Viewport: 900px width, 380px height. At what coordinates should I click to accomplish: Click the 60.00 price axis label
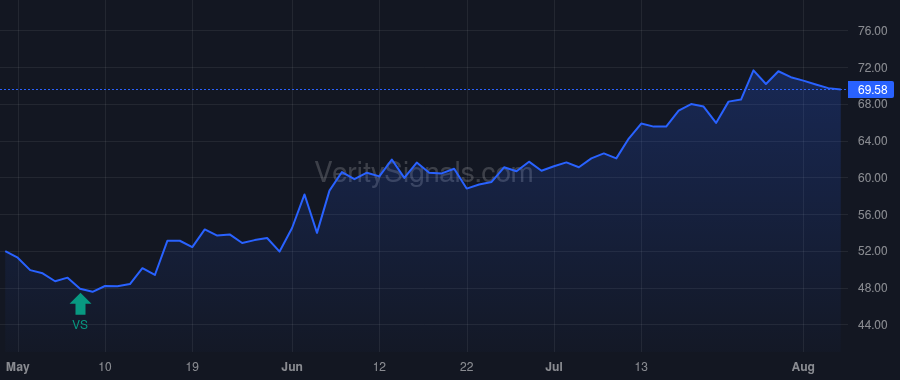click(872, 178)
